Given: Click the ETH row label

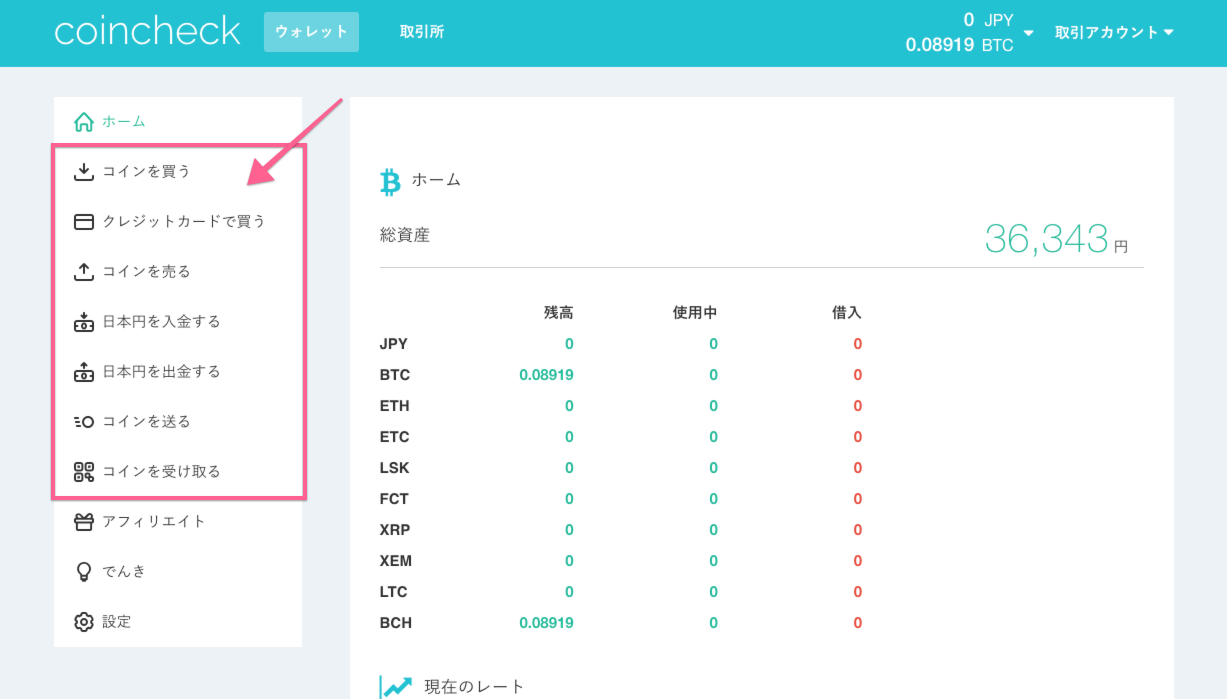Looking at the screenshot, I should tap(394, 406).
